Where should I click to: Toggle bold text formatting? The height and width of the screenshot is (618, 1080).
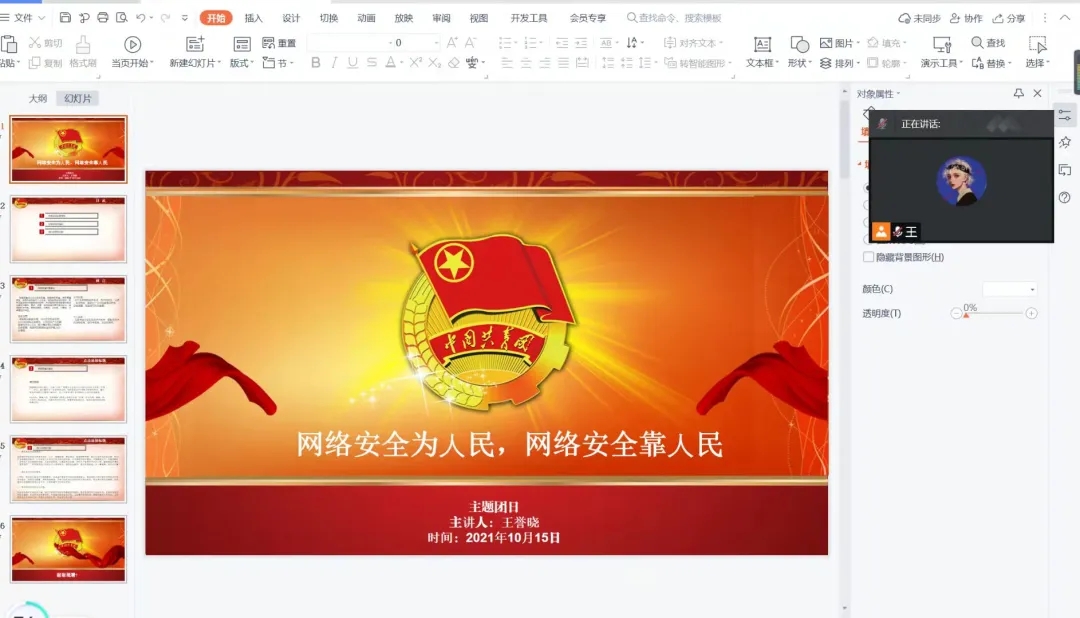click(316, 63)
